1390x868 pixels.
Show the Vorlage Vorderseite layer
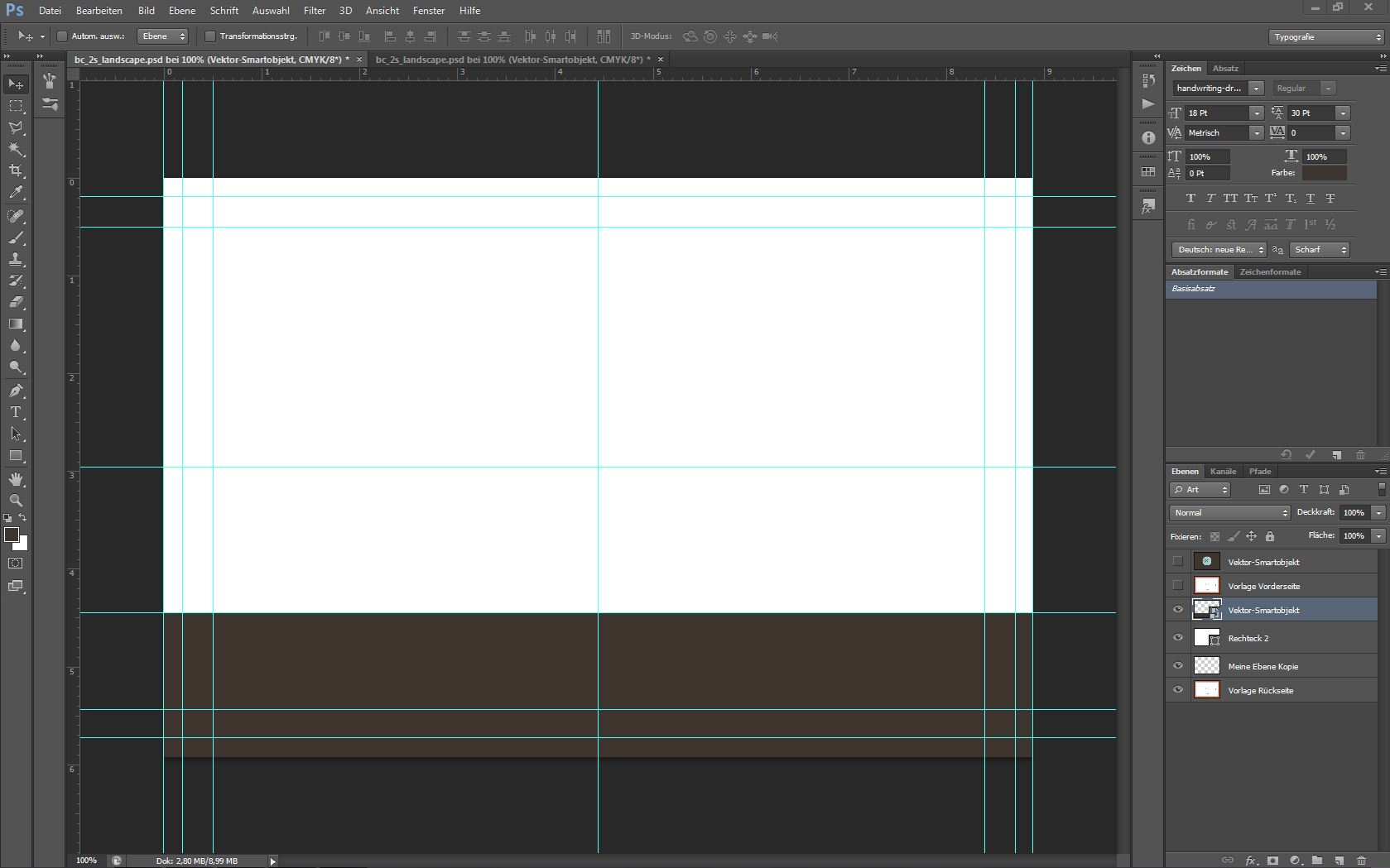click(x=1178, y=586)
